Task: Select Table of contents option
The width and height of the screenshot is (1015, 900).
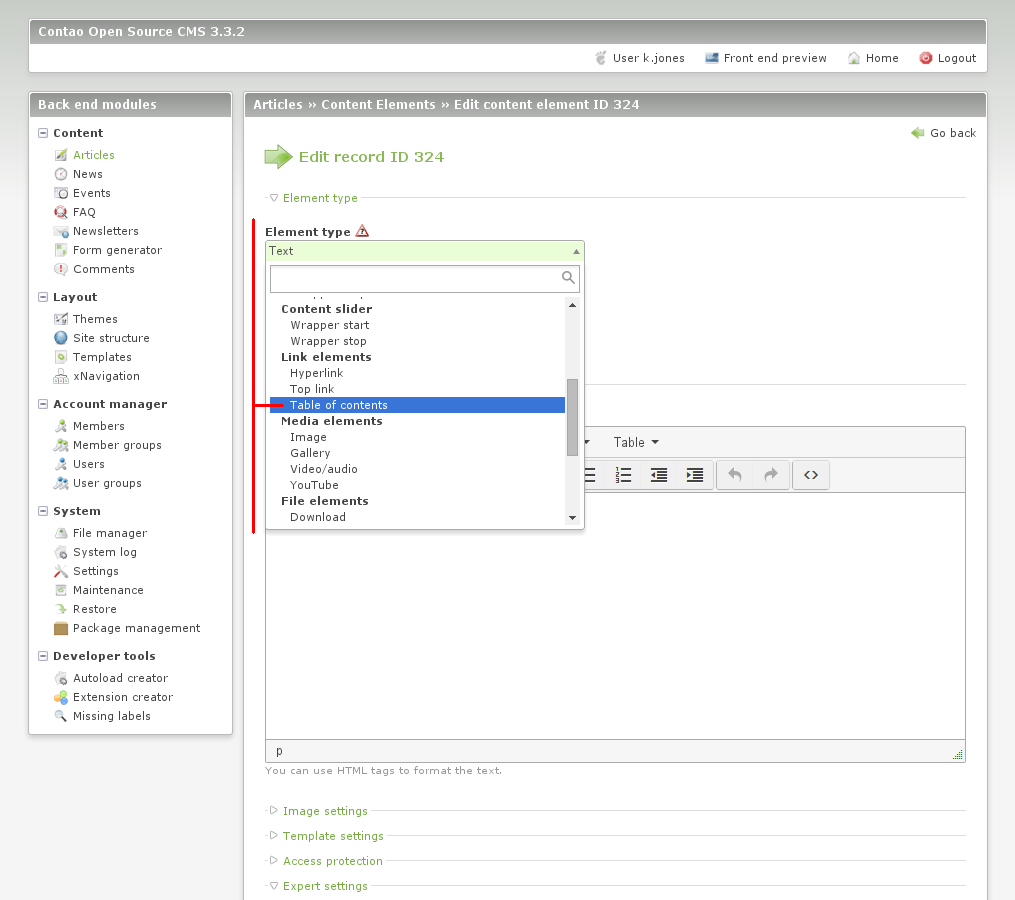Action: click(x=339, y=405)
